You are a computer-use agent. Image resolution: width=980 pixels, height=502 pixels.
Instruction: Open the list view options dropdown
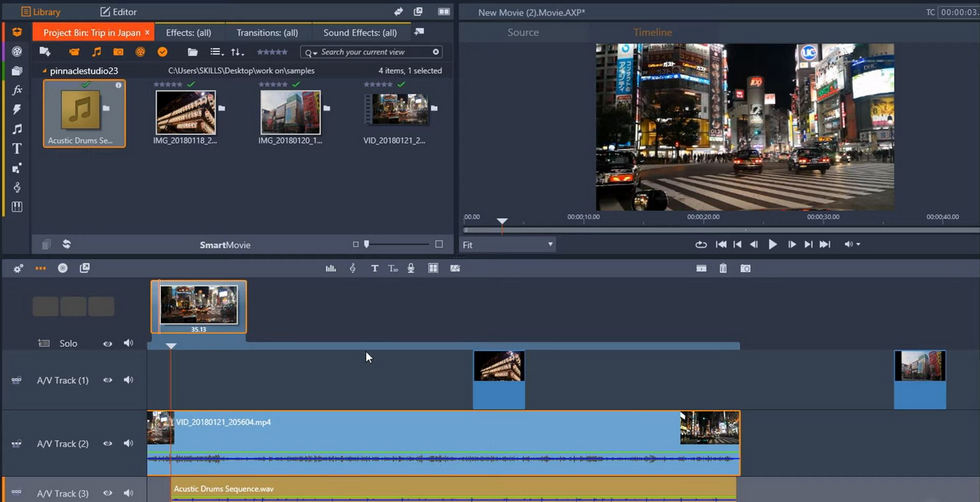click(x=216, y=52)
